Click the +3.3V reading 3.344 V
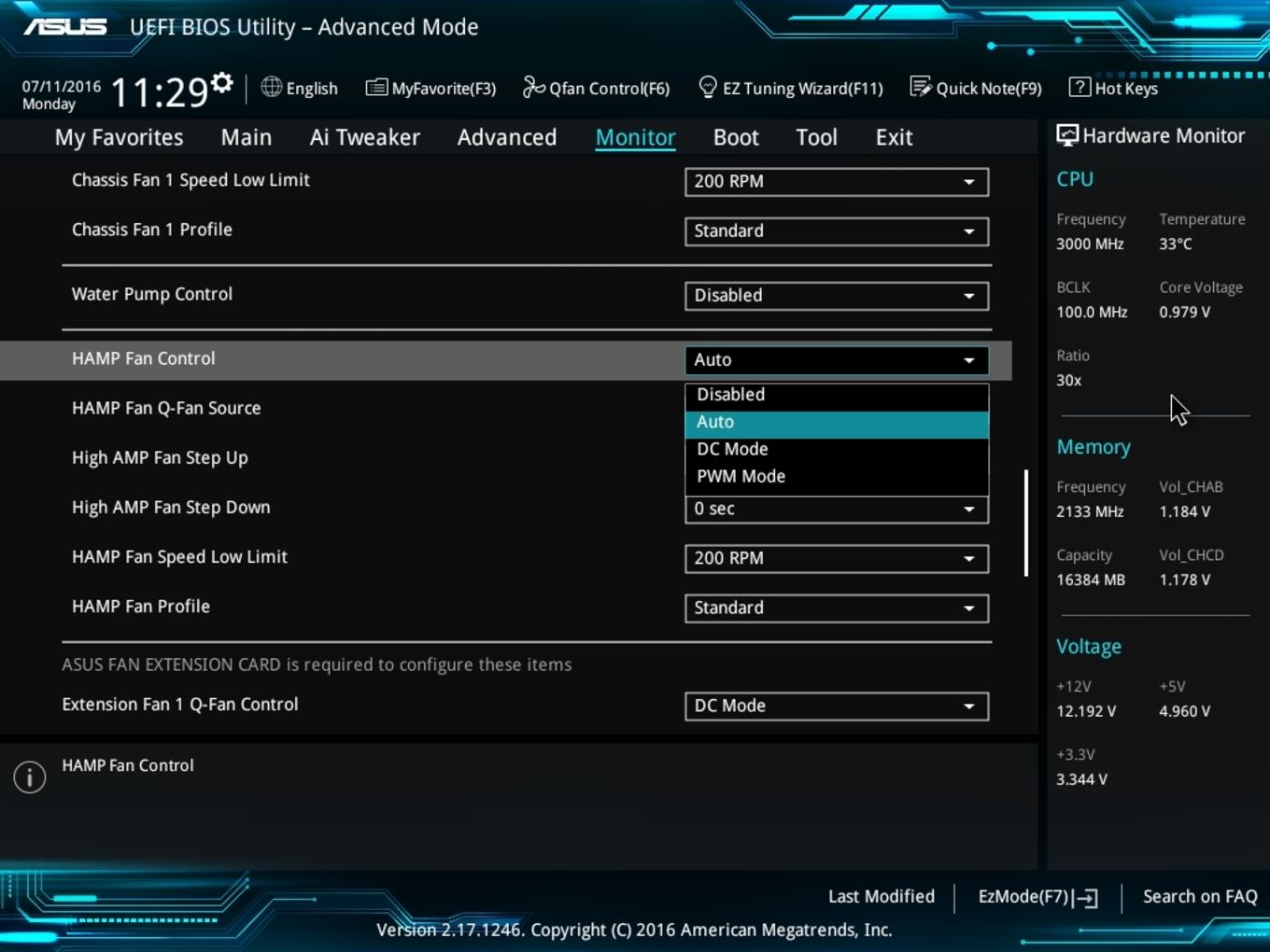 coord(1081,779)
